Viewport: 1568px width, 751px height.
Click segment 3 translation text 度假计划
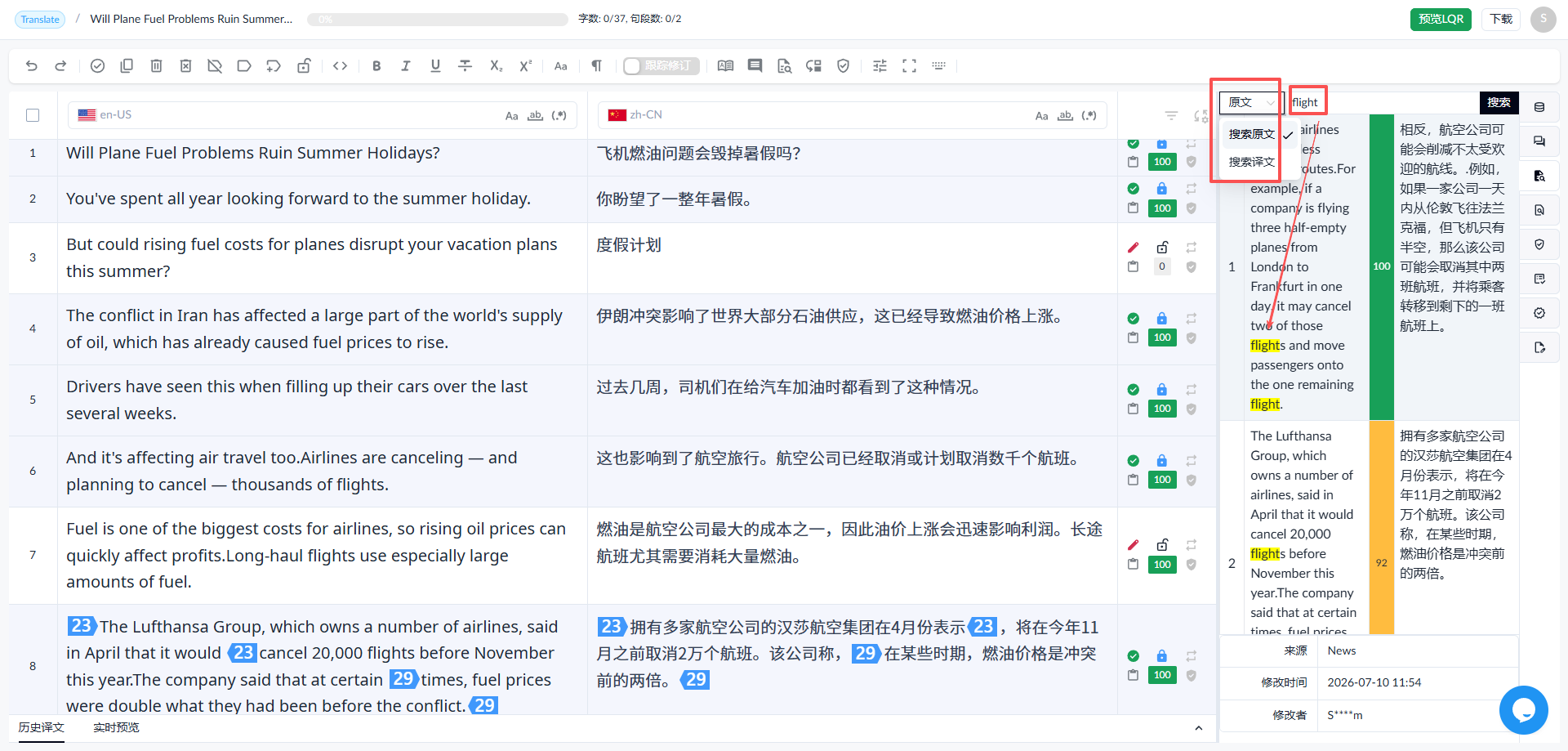click(629, 245)
